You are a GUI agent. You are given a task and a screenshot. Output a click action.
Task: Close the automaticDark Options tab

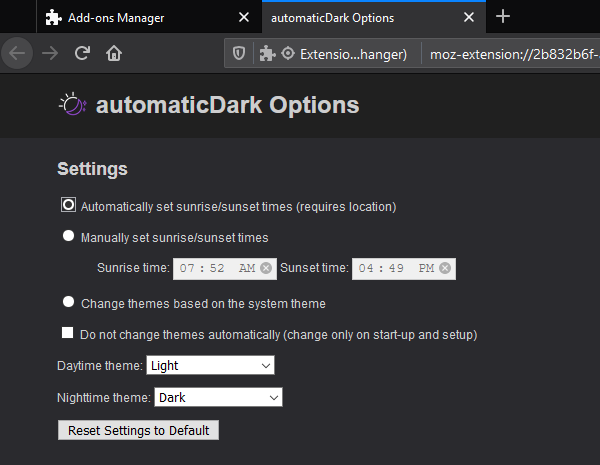point(469,17)
